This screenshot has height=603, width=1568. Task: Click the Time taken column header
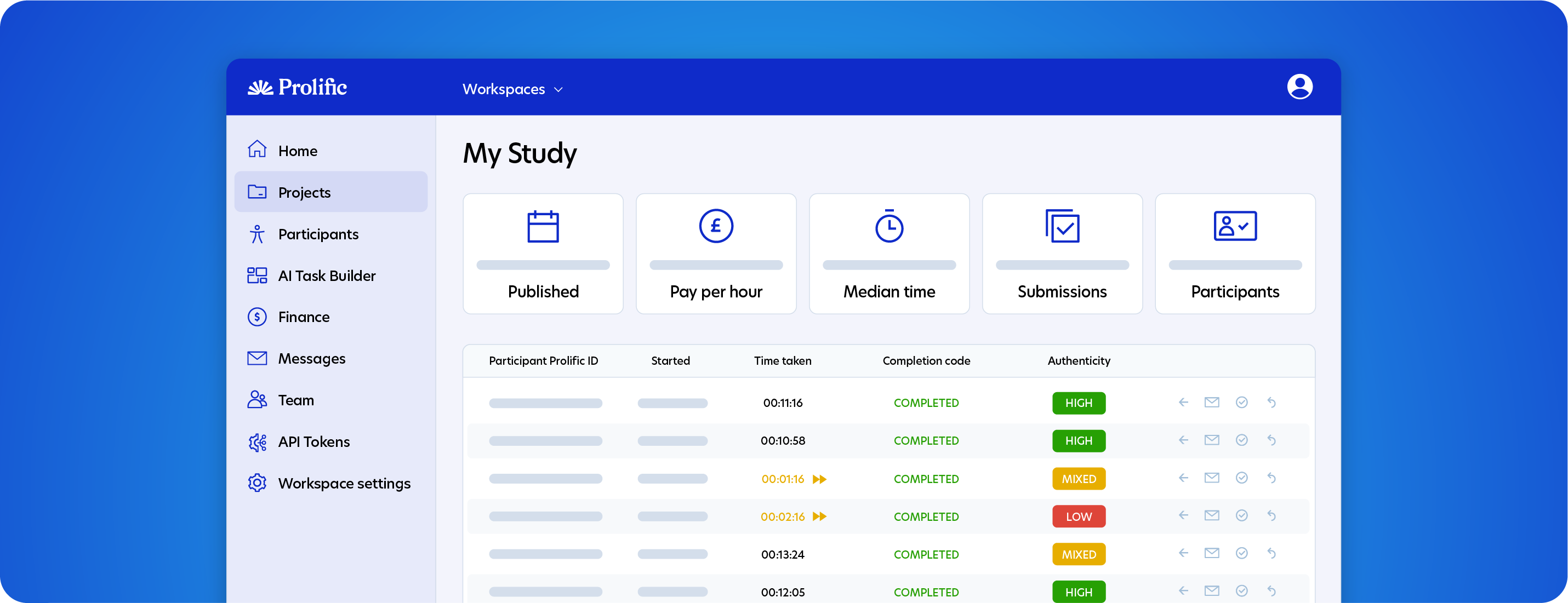point(782,361)
